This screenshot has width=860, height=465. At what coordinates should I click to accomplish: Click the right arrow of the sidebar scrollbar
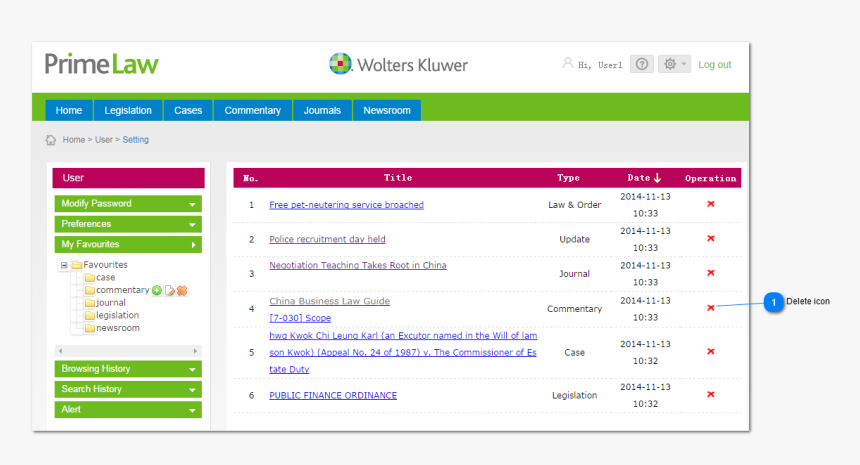coord(195,351)
